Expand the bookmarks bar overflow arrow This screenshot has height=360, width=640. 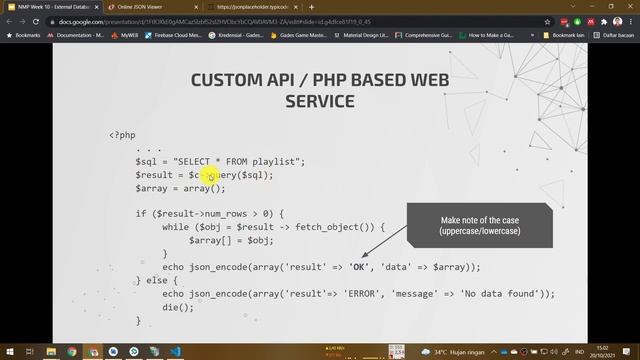coord(532,36)
